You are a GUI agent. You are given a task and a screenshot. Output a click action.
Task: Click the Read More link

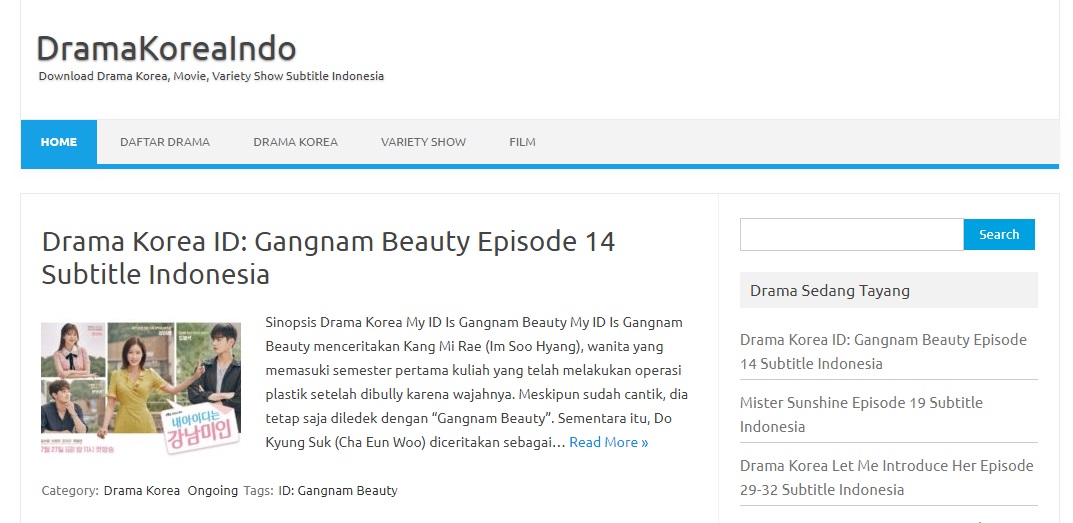point(608,442)
